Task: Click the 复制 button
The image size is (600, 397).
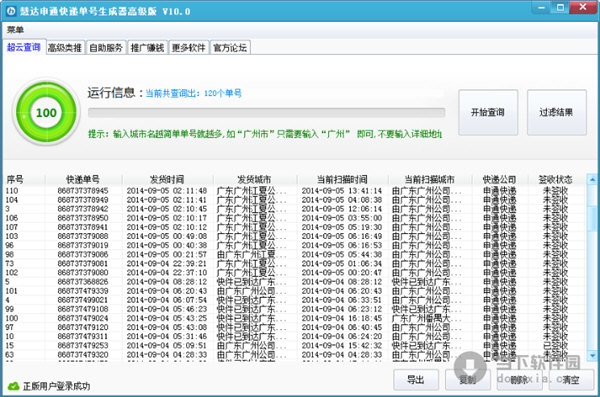Action: 468,380
